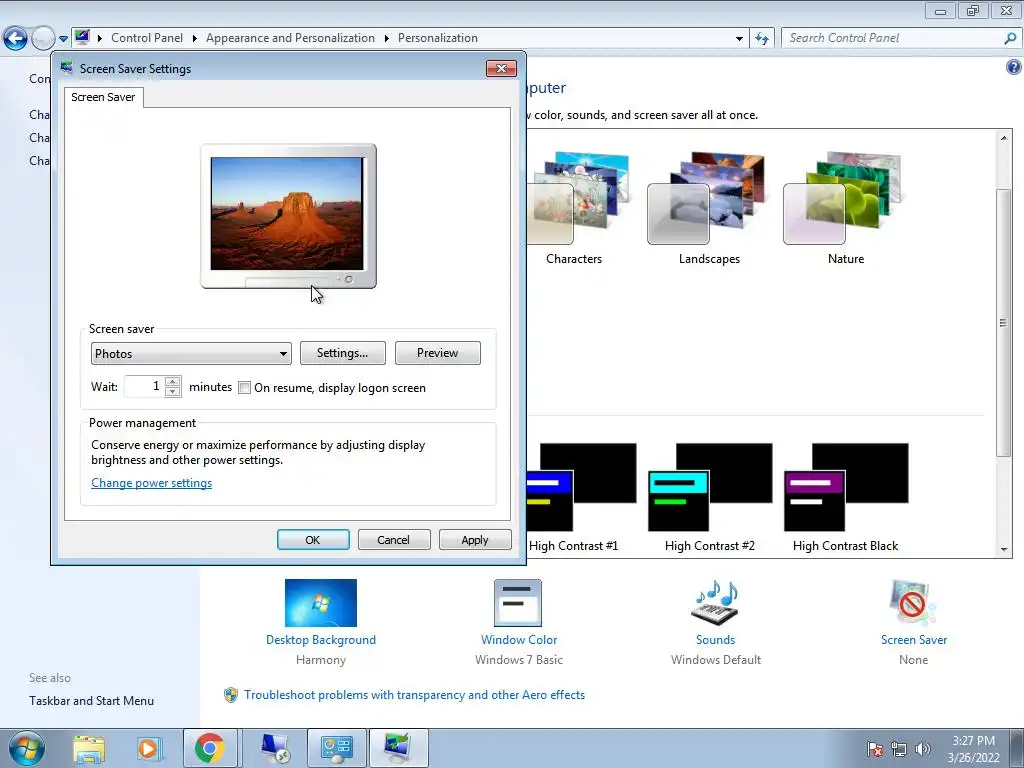The image size is (1024, 768).
Task: Click the Personalization breadcrumb
Action: point(438,38)
